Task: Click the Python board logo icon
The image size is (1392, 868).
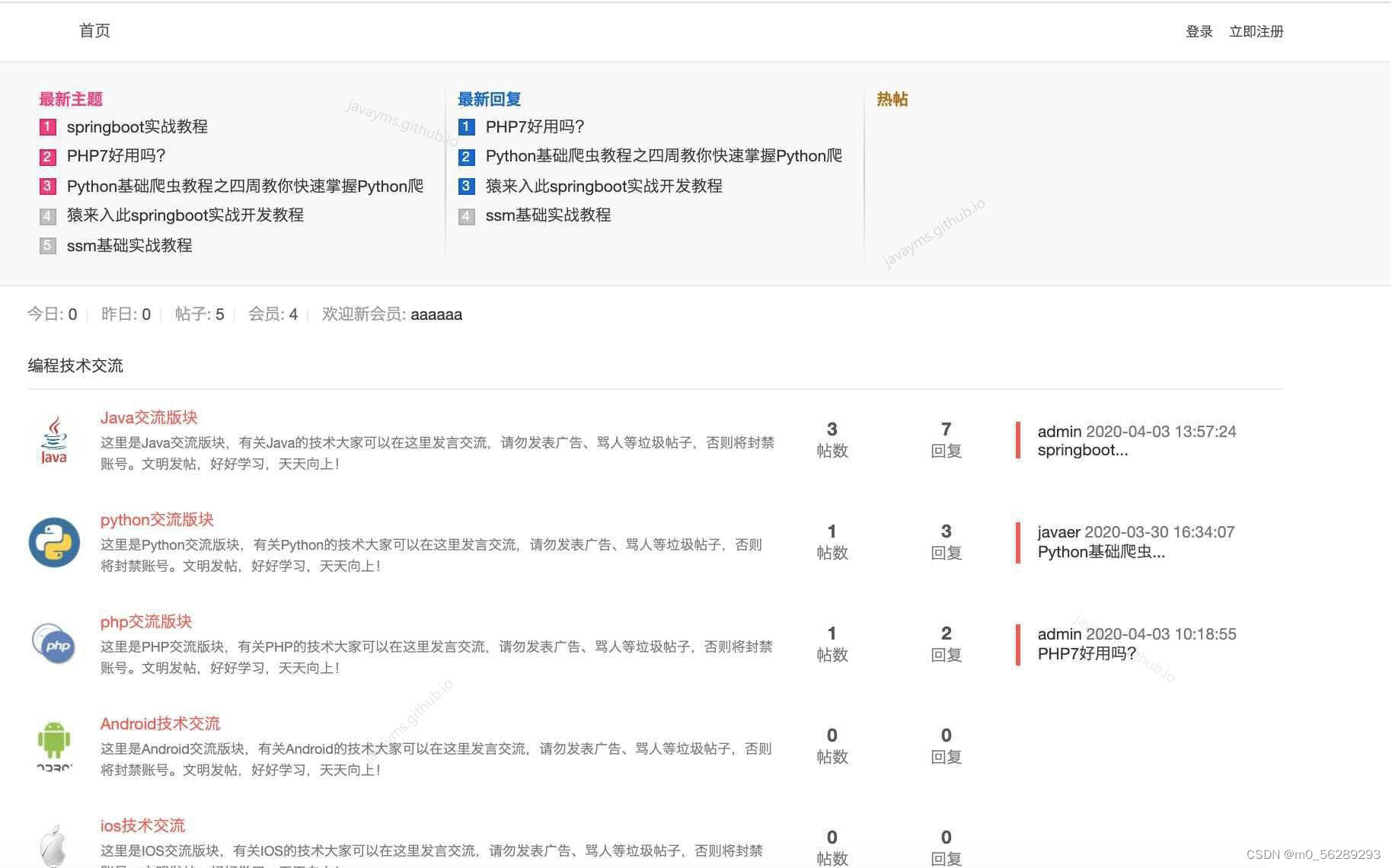Action: tap(54, 542)
